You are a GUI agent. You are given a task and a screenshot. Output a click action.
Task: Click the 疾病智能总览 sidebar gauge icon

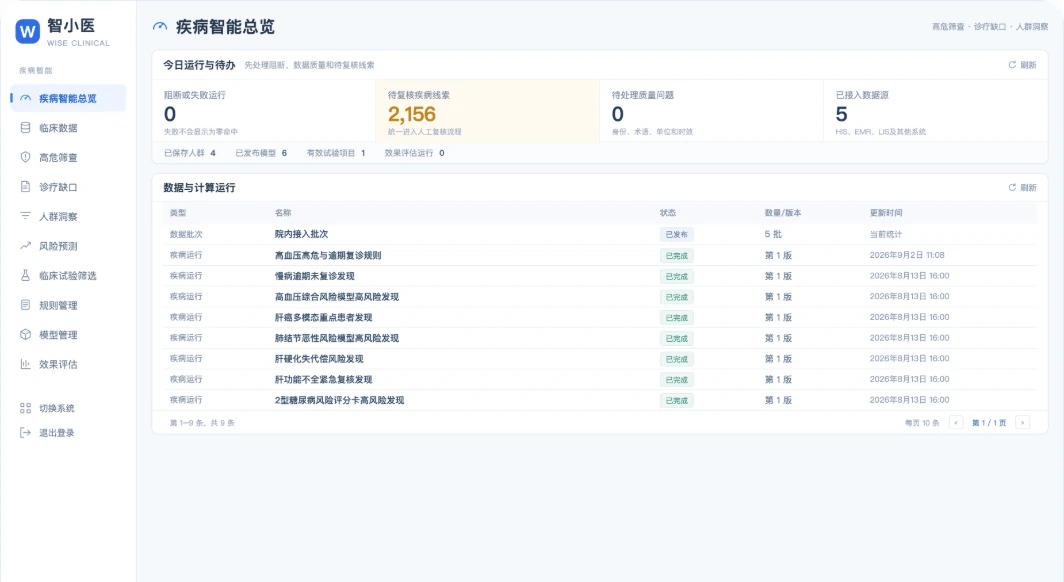(x=25, y=98)
